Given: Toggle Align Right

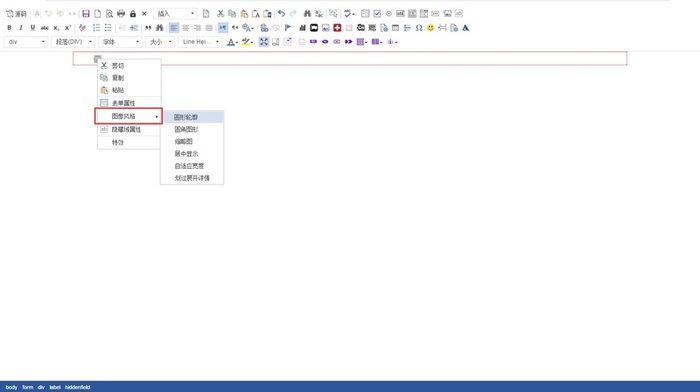Looking at the screenshot, I should pos(197,28).
